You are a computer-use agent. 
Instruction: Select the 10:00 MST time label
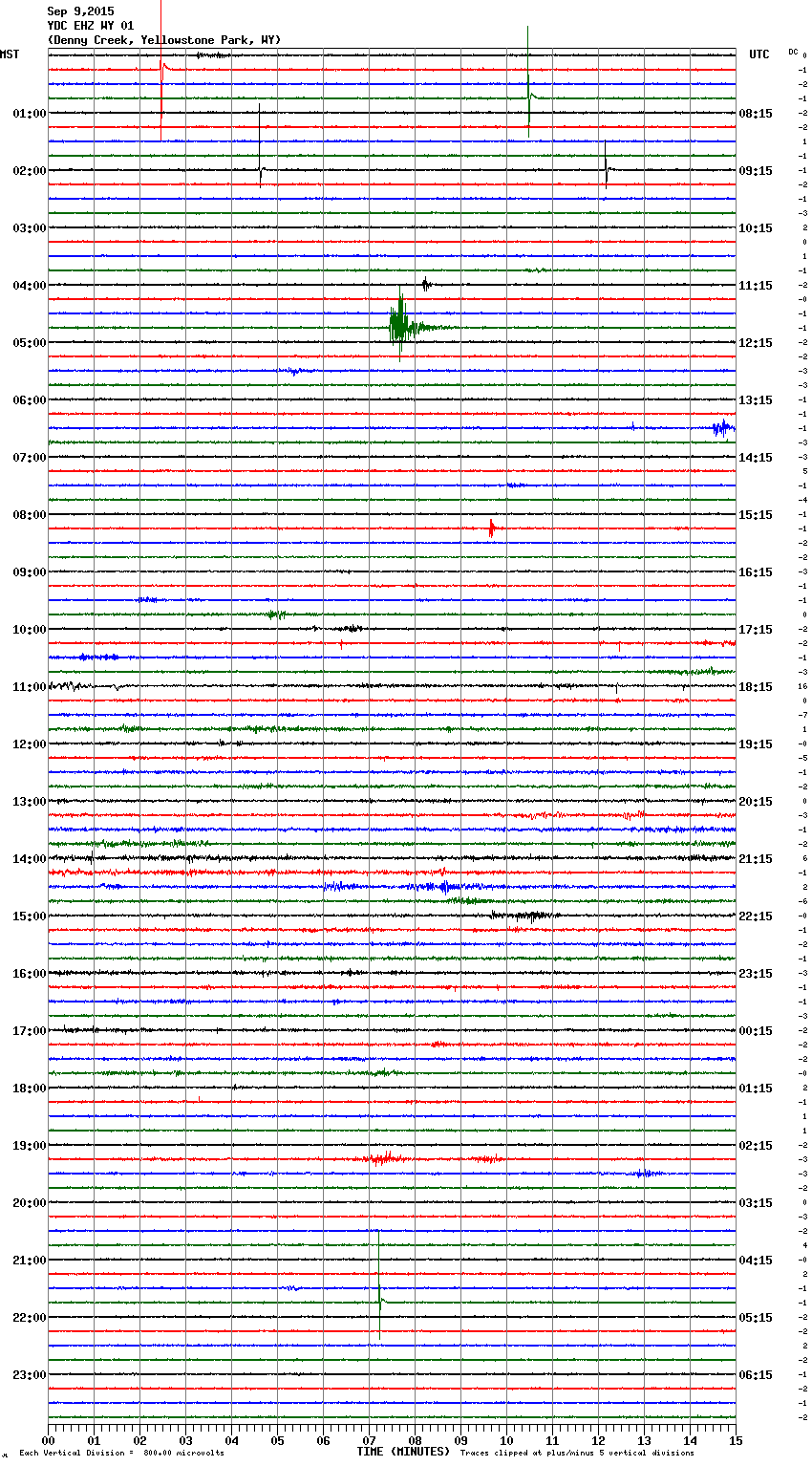tap(30, 630)
